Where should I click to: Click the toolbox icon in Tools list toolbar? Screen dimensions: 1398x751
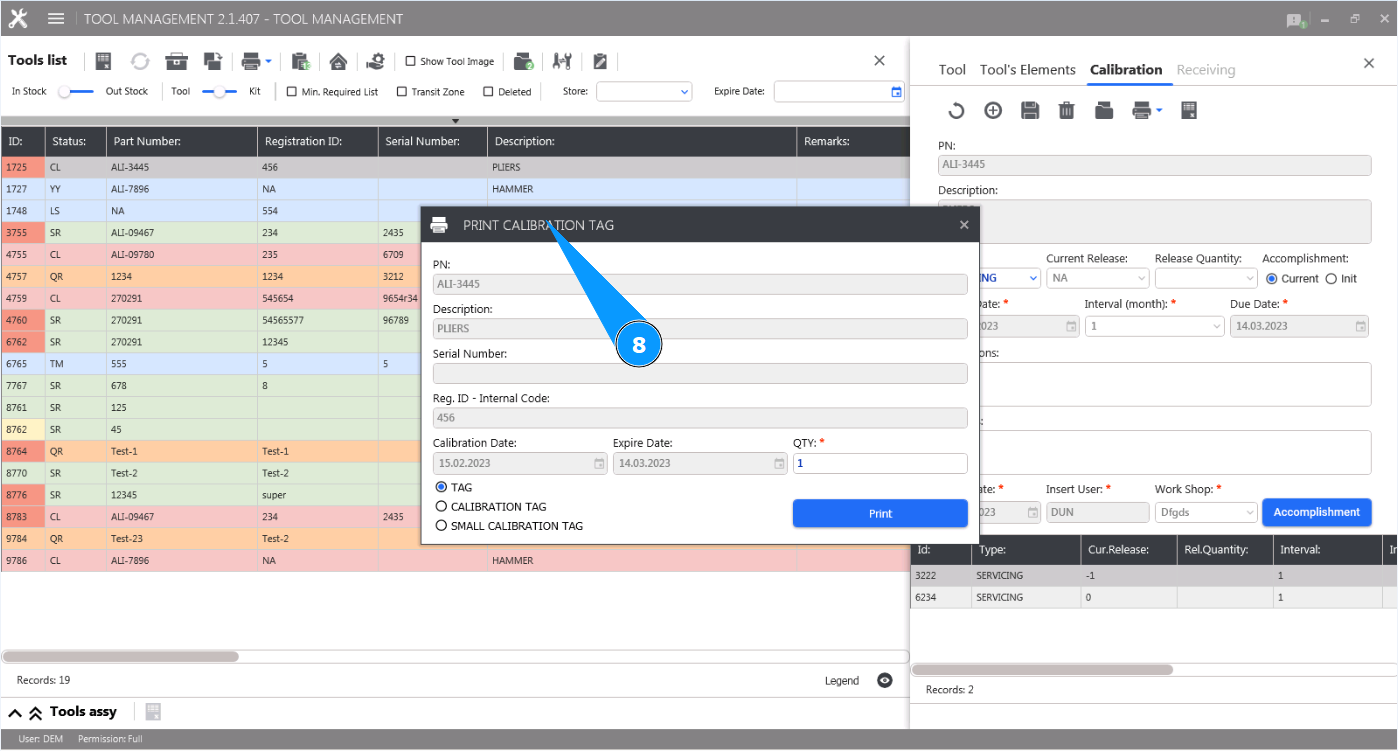(x=177, y=61)
